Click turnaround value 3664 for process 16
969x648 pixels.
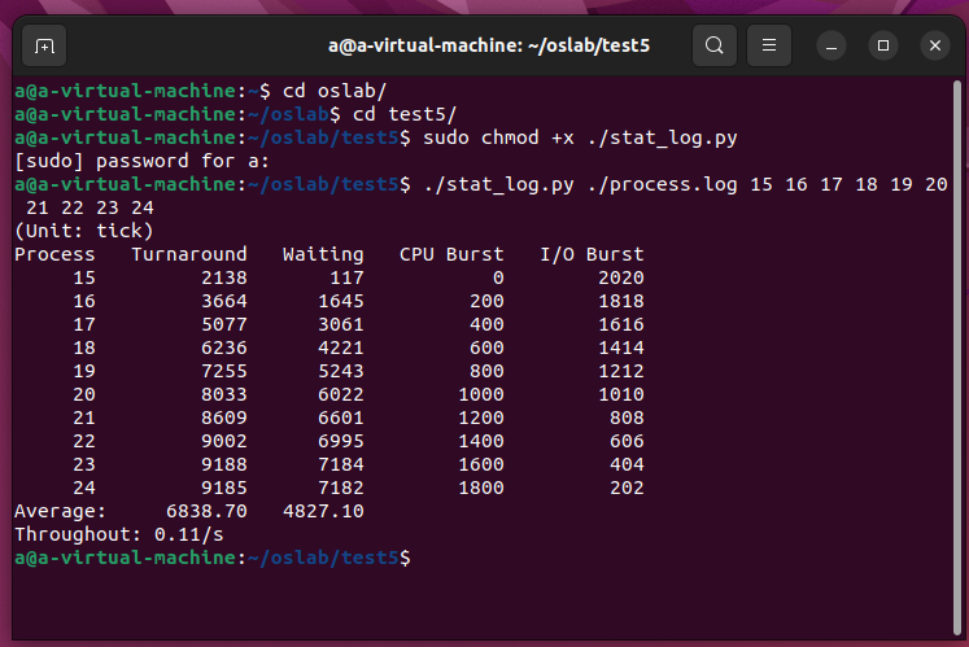[x=224, y=301]
